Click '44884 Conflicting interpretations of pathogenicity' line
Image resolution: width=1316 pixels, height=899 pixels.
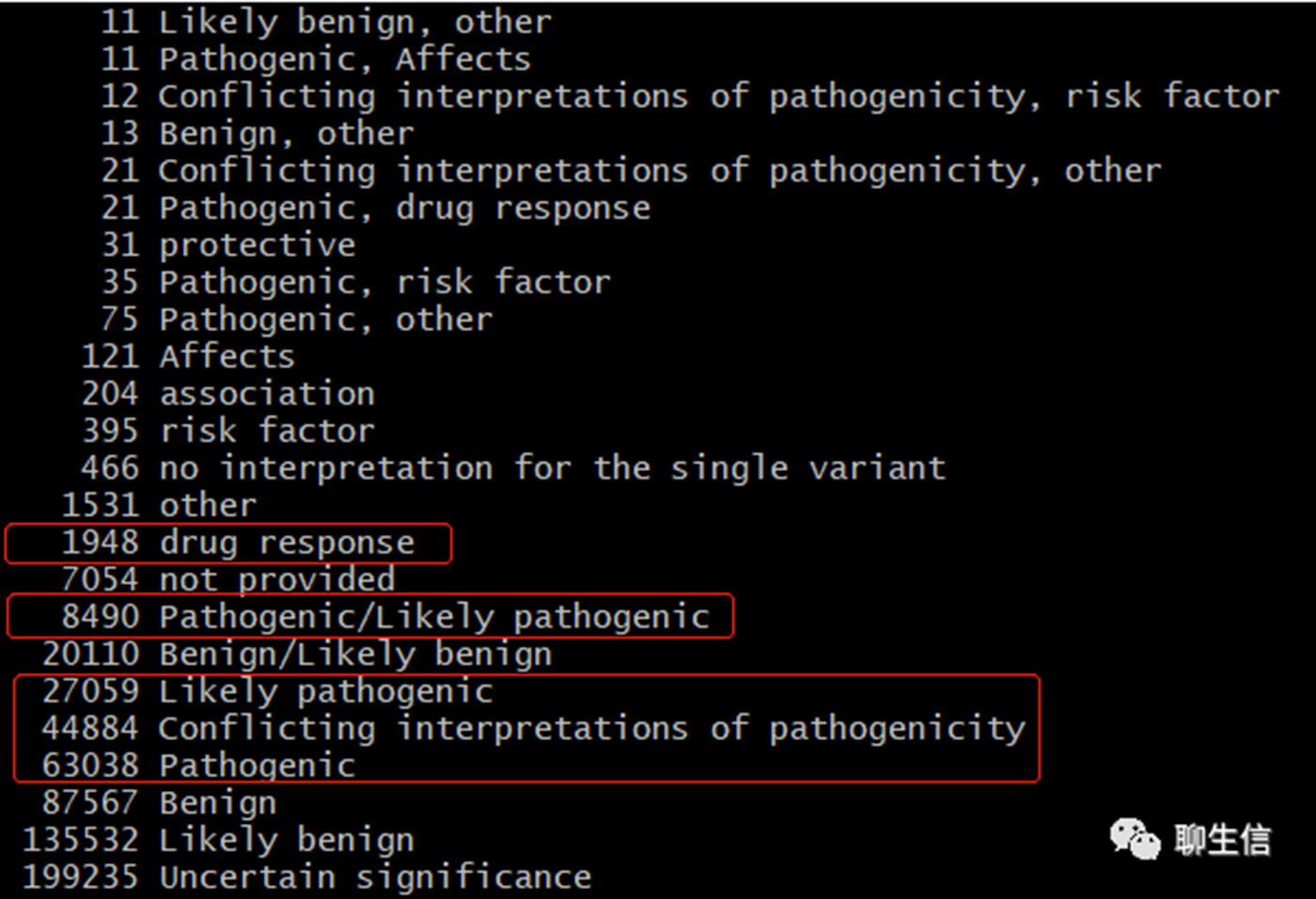(533, 728)
